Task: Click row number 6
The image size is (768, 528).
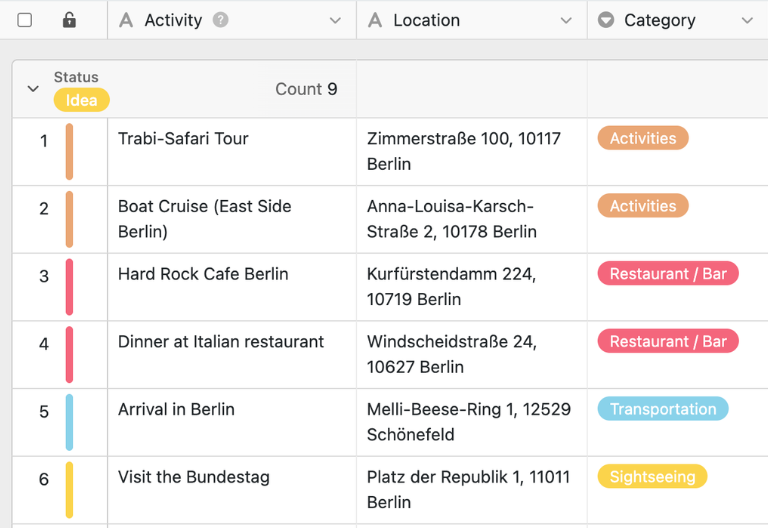Action: [44, 479]
